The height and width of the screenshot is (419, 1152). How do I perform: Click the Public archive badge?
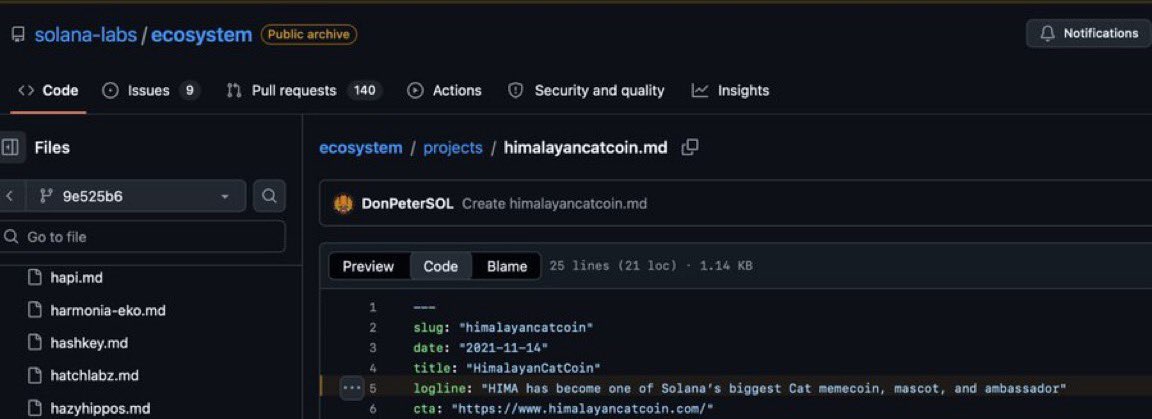(309, 34)
